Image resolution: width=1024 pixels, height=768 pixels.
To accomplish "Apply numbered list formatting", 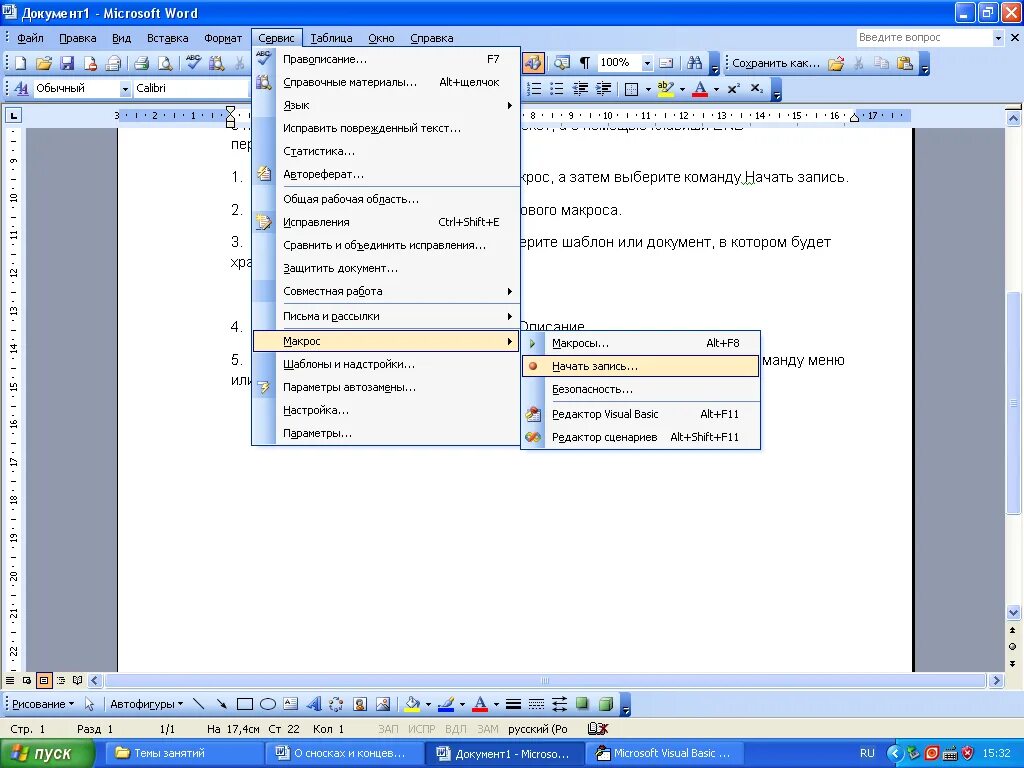I will (x=534, y=88).
